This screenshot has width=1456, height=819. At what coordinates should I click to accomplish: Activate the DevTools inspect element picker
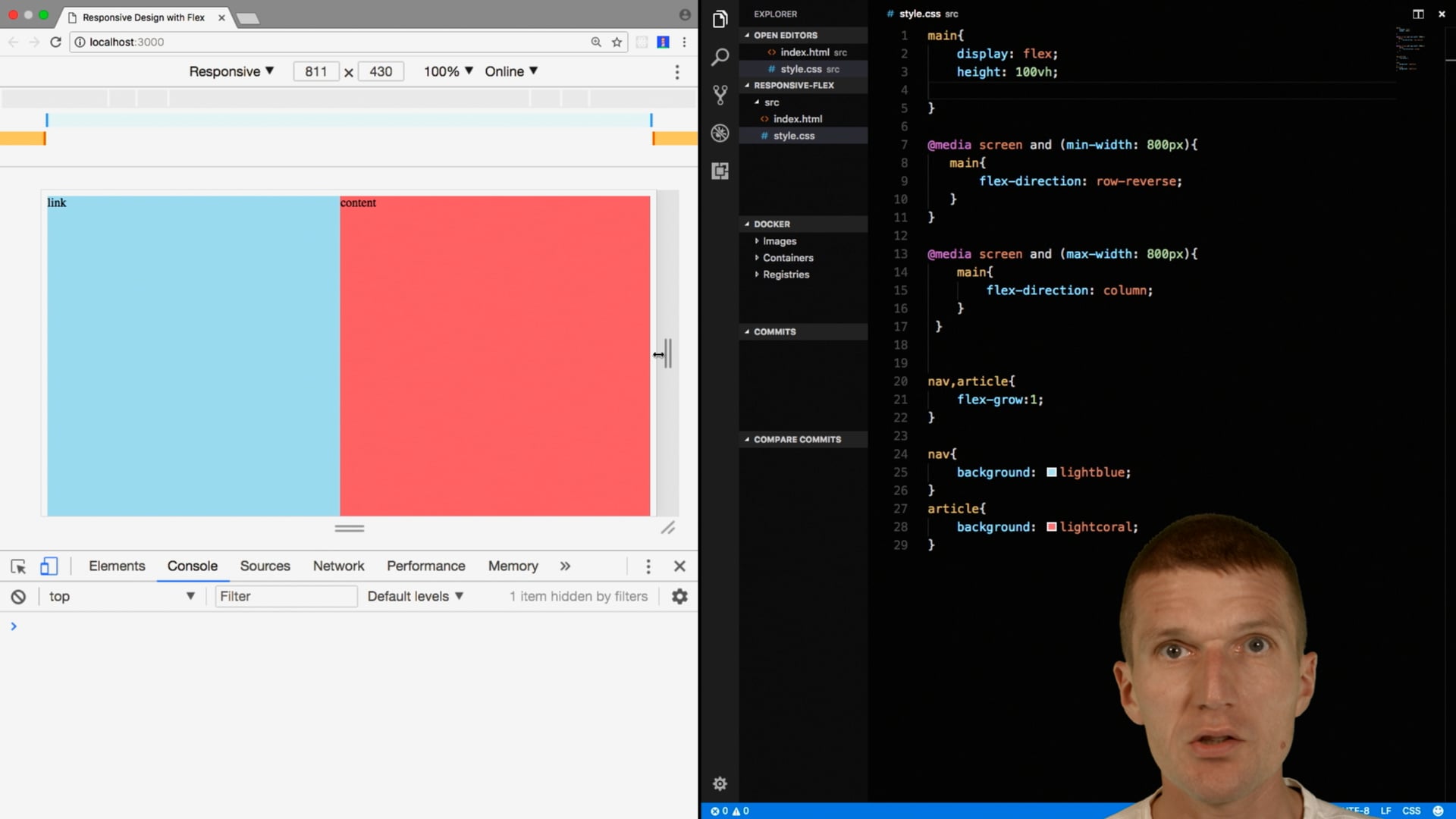pyautogui.click(x=18, y=566)
